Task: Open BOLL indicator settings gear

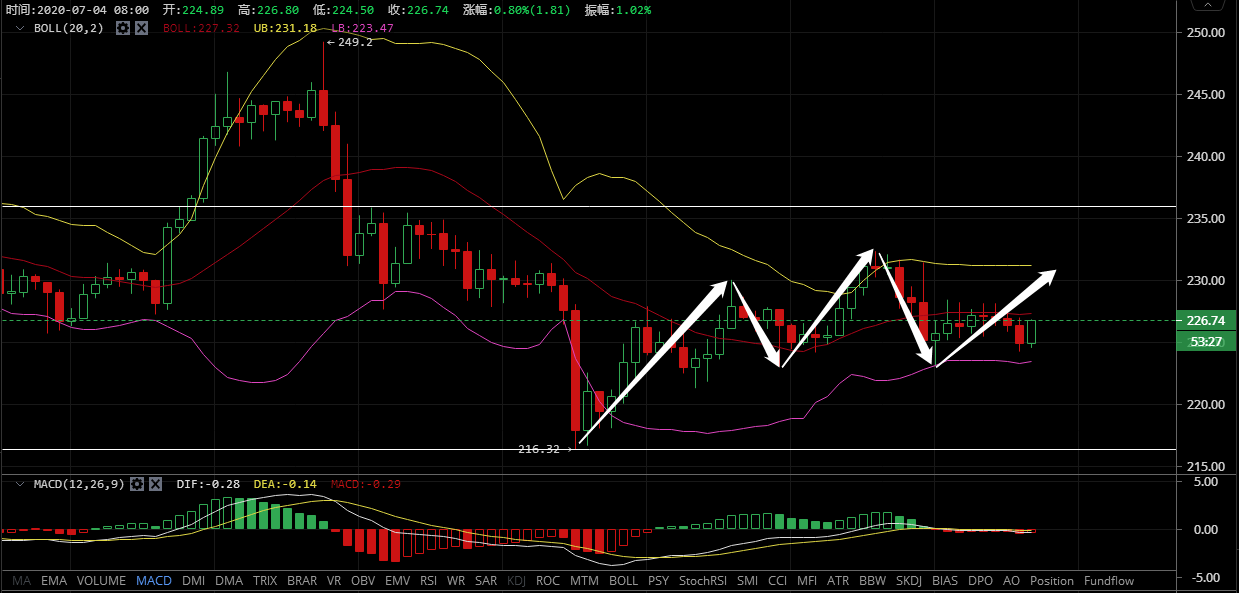Action: pyautogui.click(x=123, y=28)
